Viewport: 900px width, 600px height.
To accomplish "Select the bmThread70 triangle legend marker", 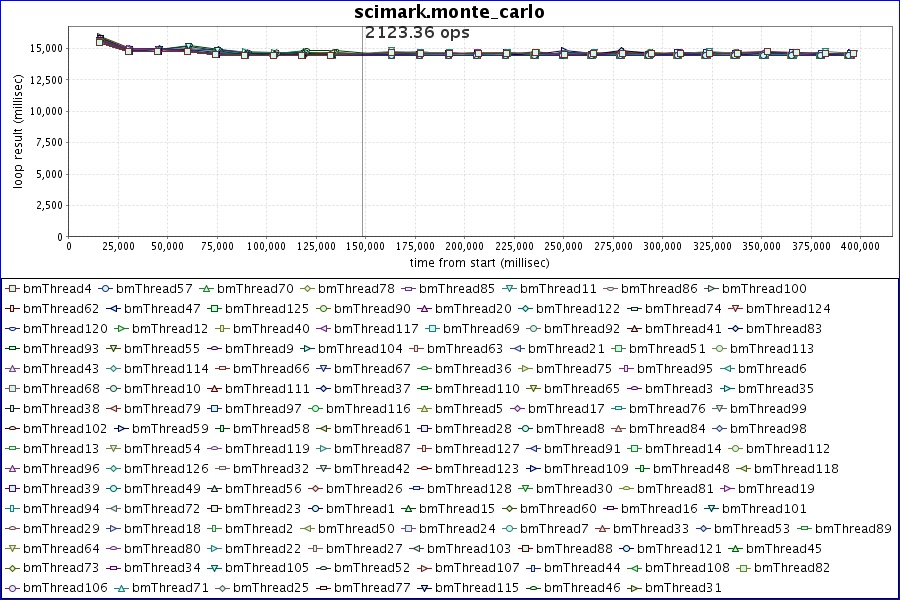I will pos(205,289).
